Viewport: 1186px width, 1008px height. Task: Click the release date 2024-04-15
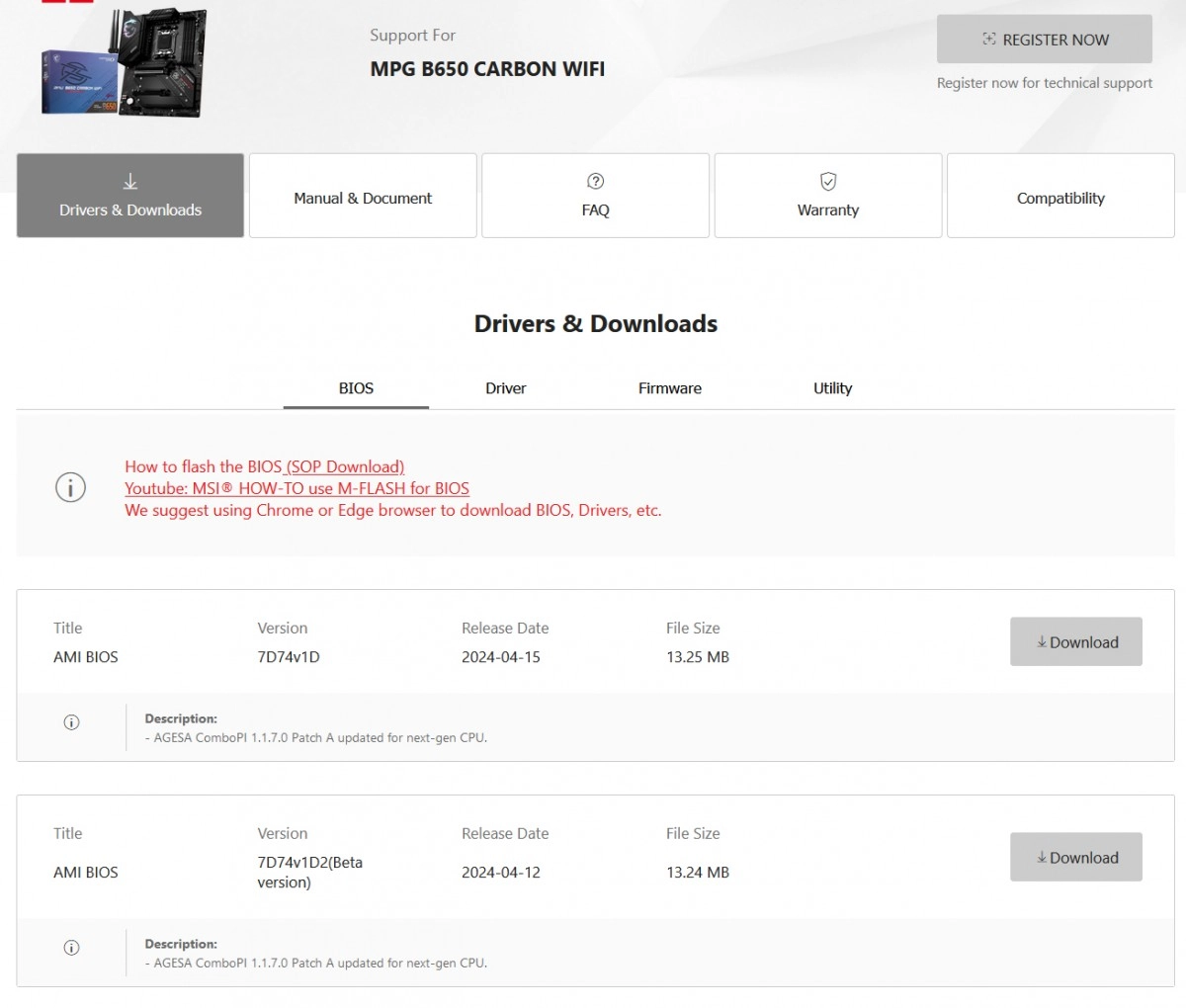[x=501, y=657]
